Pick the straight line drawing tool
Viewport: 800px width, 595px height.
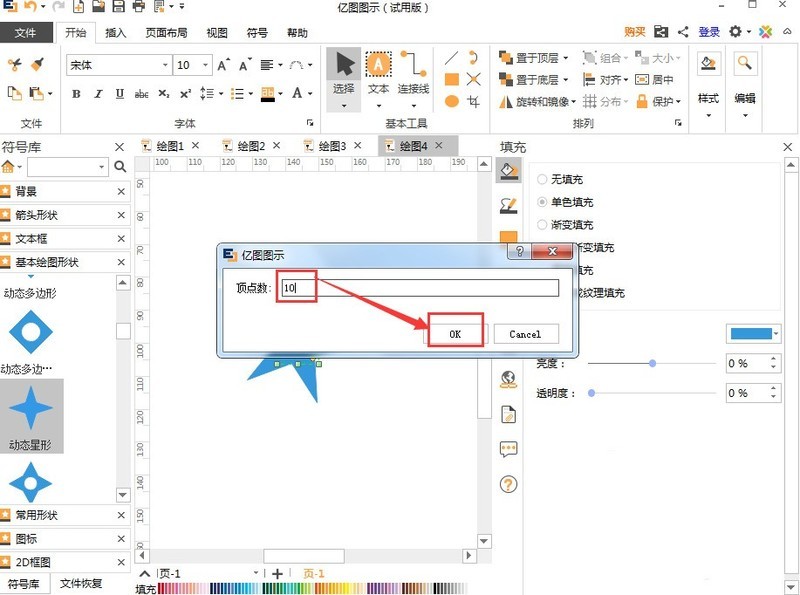tap(451, 58)
